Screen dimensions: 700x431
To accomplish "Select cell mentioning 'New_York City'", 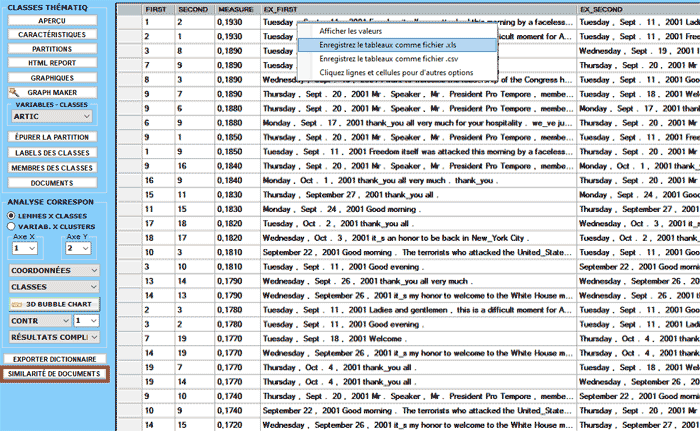I will coord(418,238).
